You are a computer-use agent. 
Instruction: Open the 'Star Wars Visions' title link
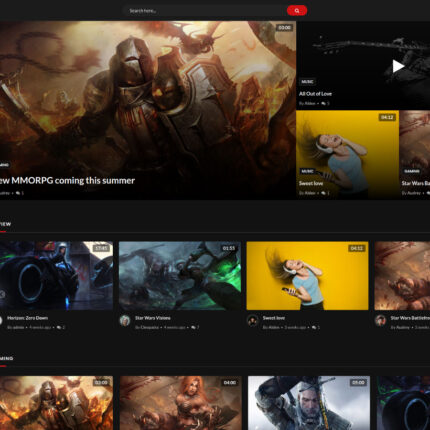[153, 318]
